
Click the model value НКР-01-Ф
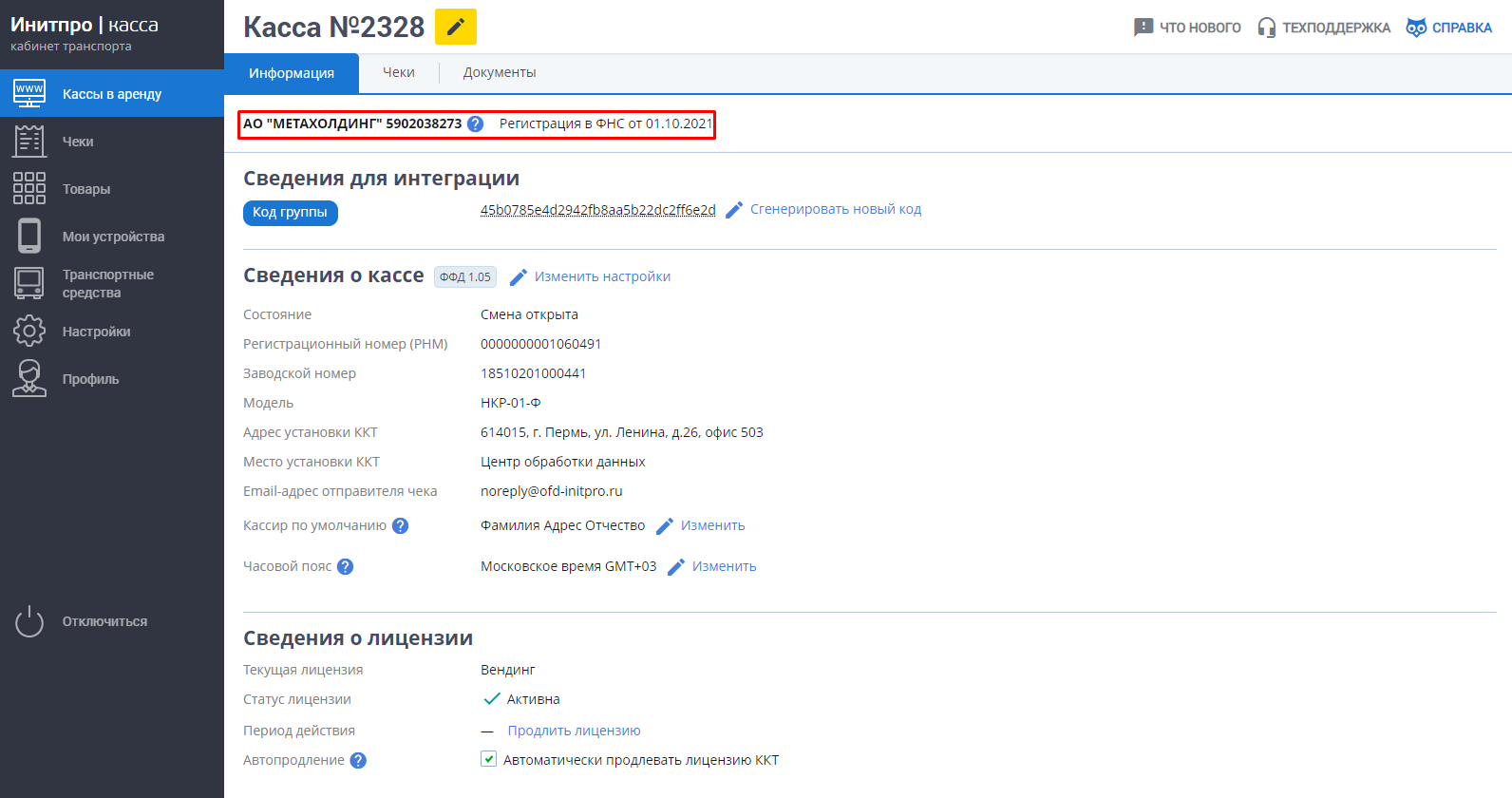point(511,403)
